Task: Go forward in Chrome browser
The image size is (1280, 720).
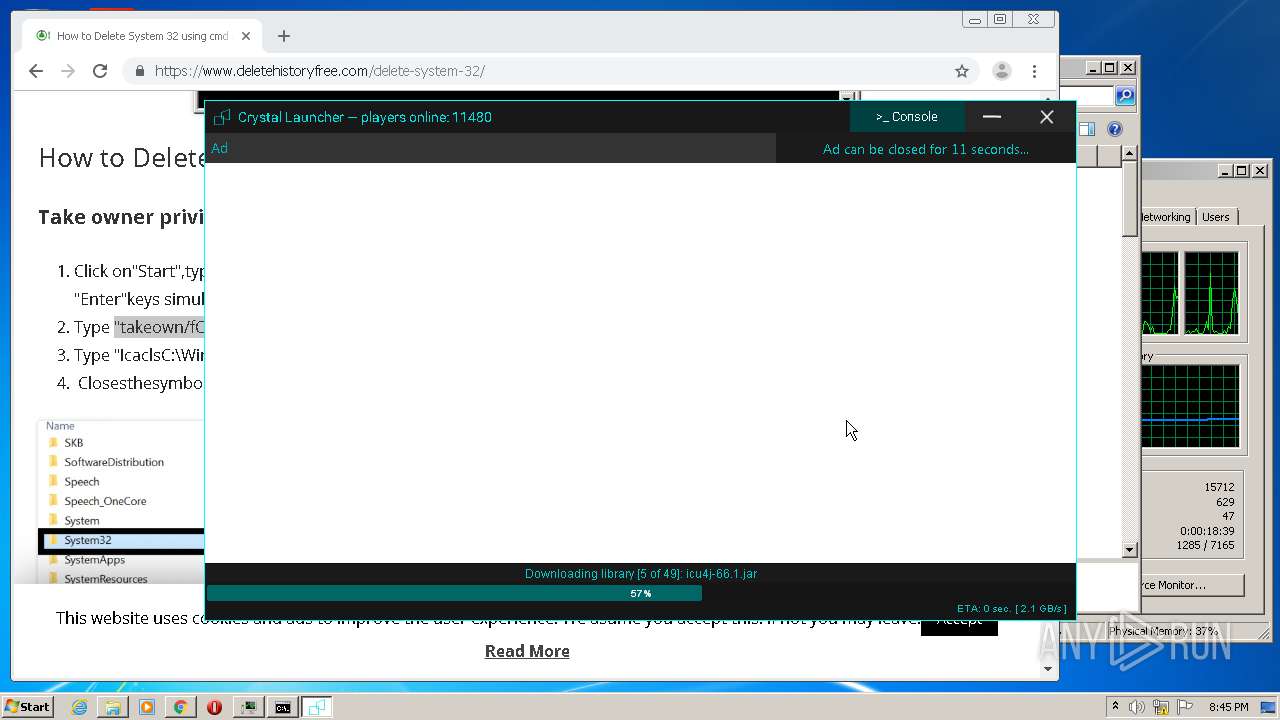Action: [68, 71]
